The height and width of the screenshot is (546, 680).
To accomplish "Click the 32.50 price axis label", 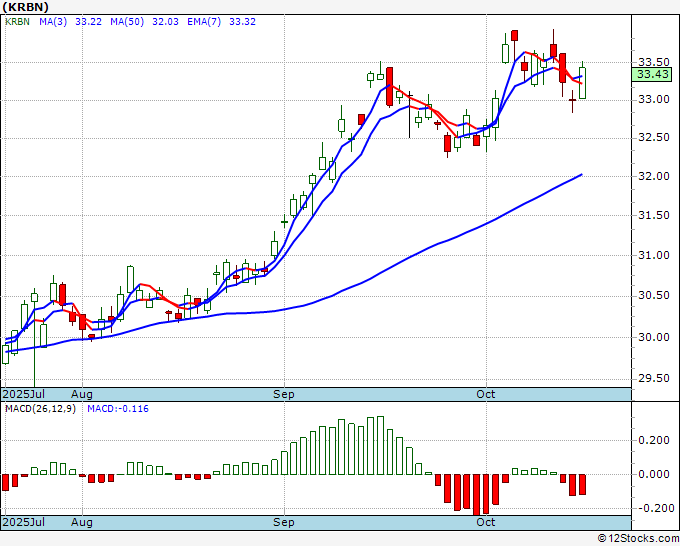I will tap(654, 137).
